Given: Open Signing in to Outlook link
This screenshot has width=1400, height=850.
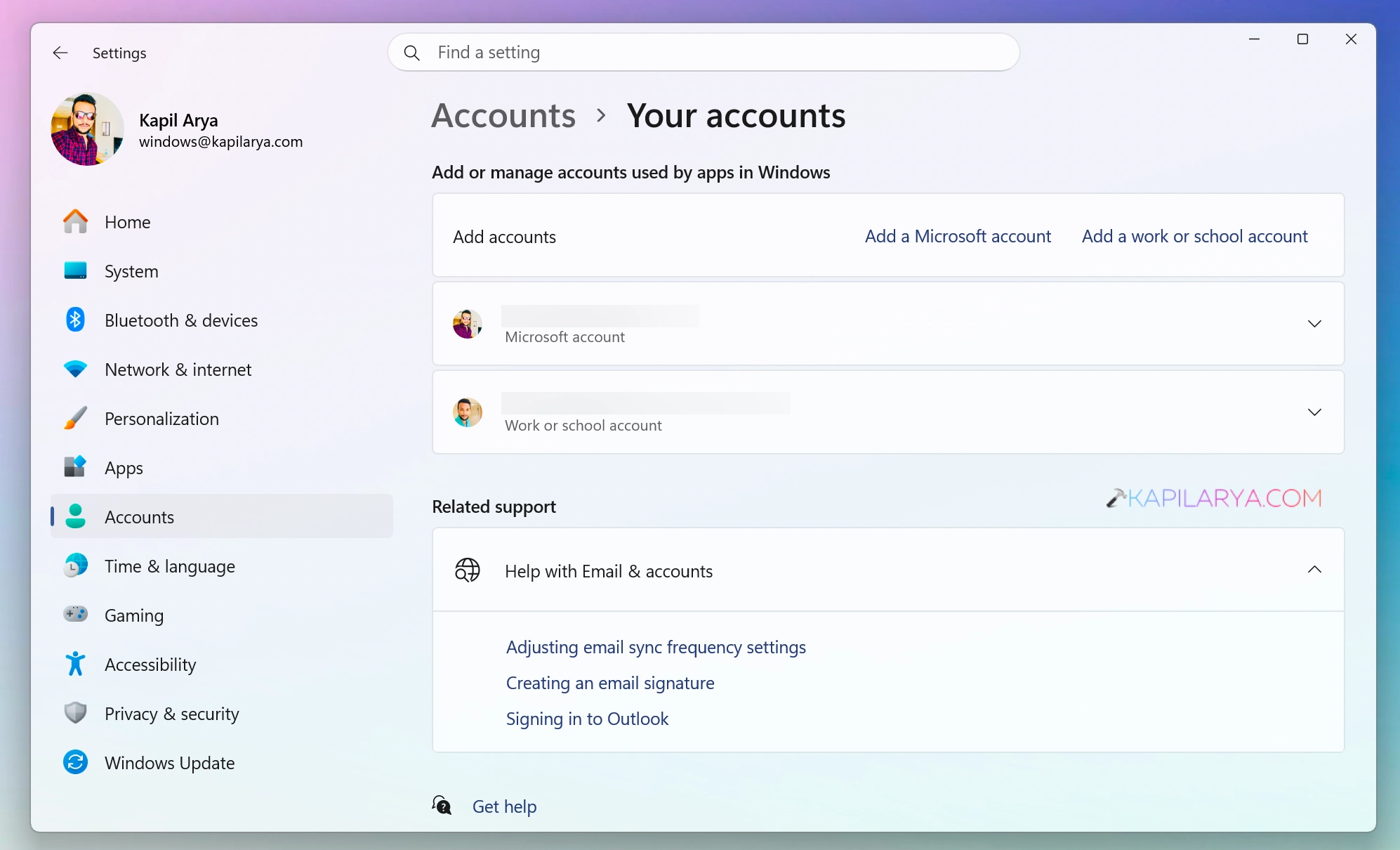Looking at the screenshot, I should pyautogui.click(x=587, y=719).
